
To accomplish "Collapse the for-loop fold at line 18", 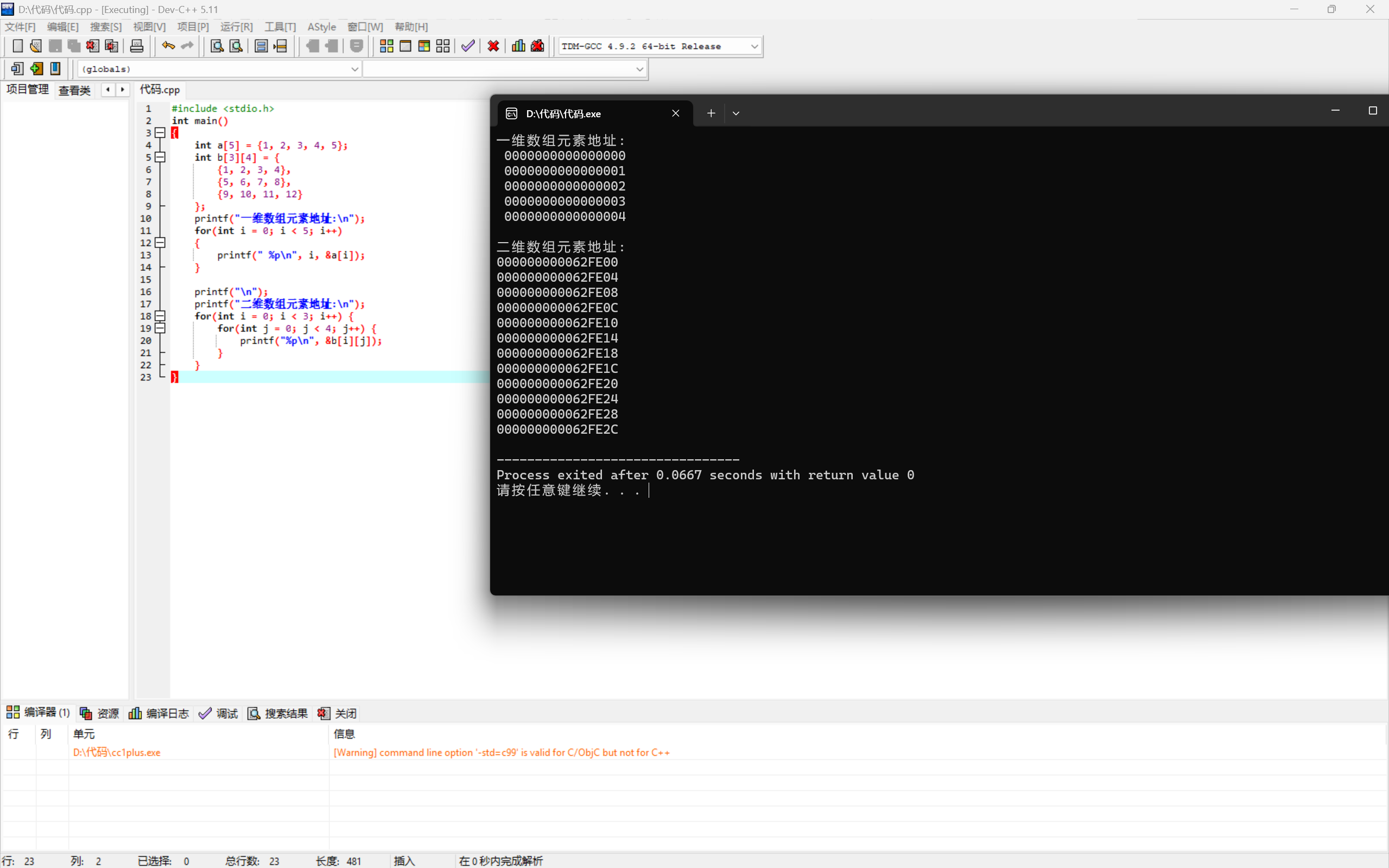I will [x=160, y=316].
